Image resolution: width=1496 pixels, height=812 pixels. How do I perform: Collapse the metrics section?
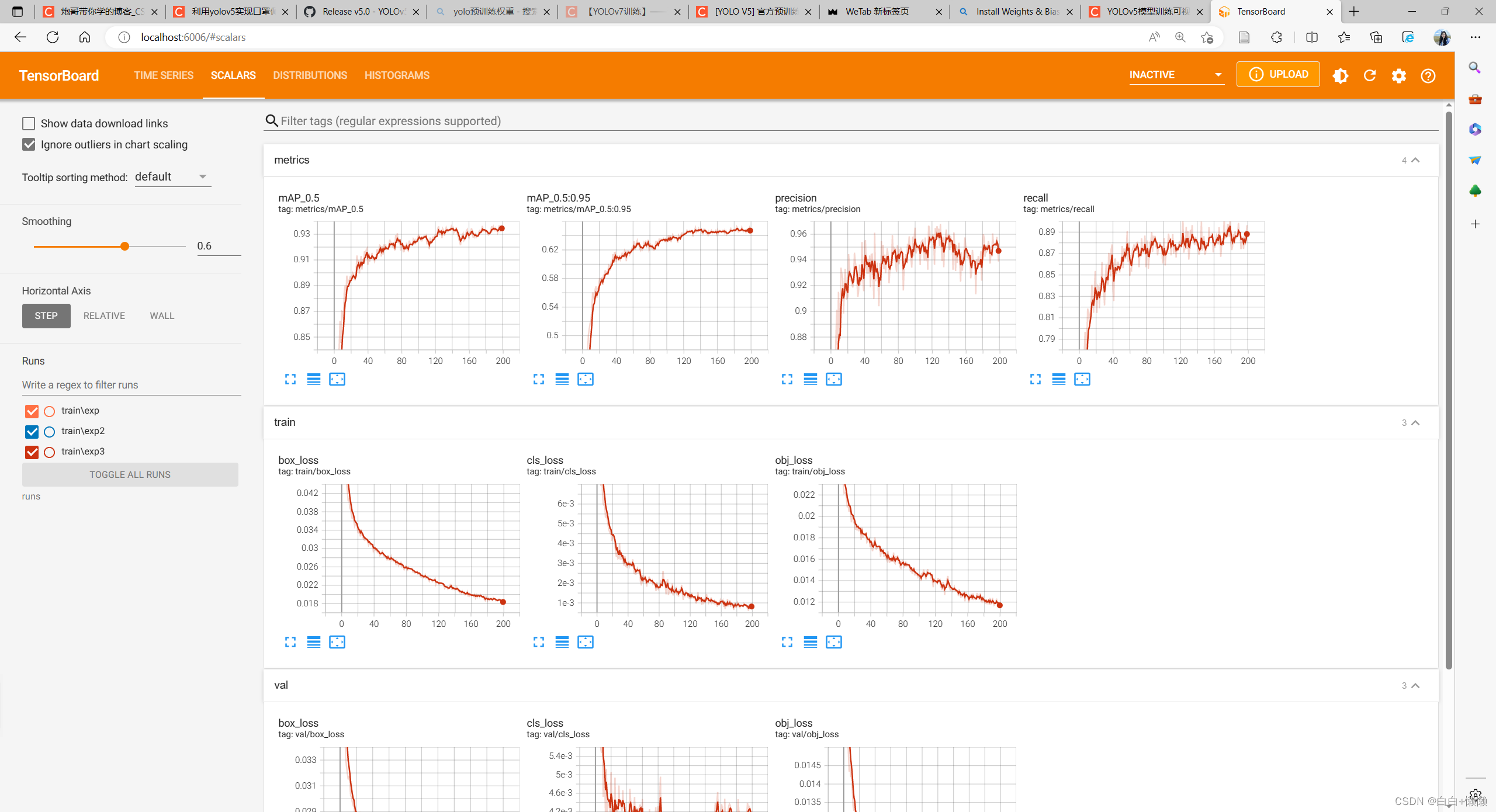1415,160
